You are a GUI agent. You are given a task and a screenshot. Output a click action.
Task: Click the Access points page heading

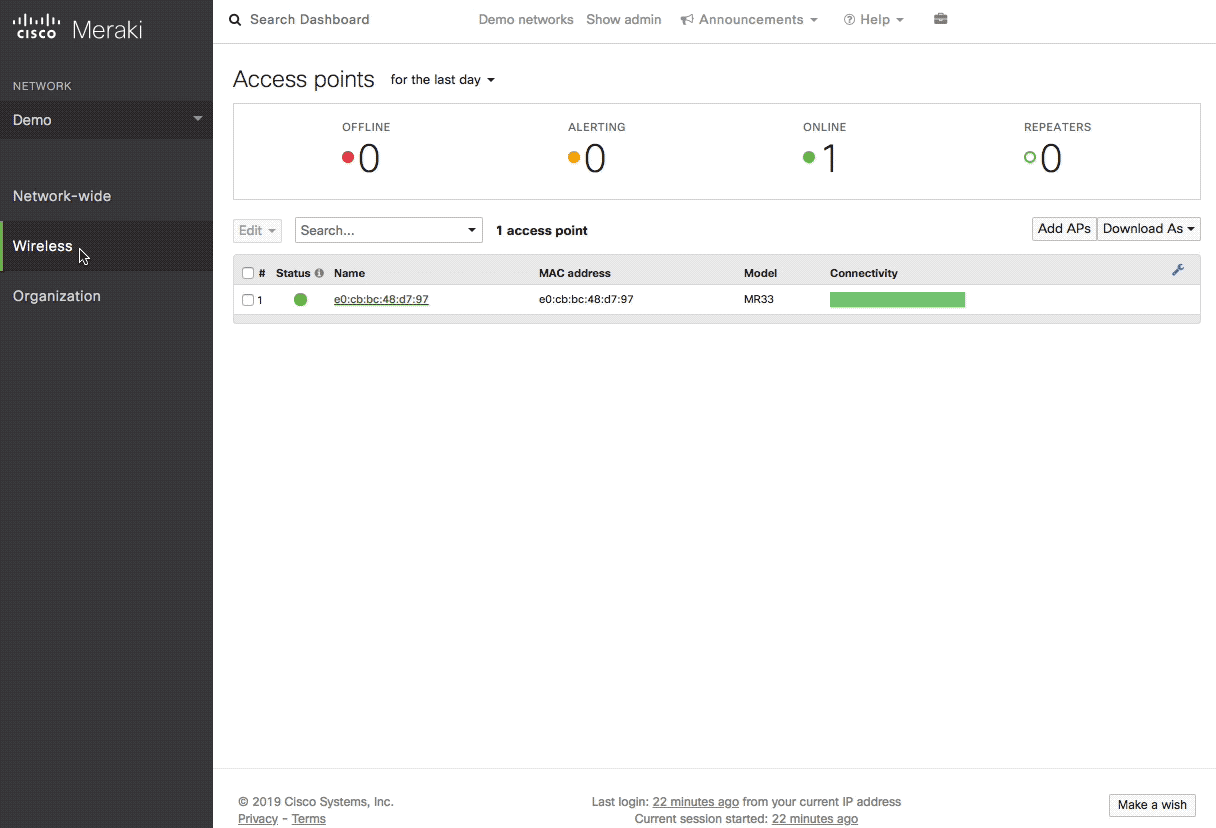(304, 80)
